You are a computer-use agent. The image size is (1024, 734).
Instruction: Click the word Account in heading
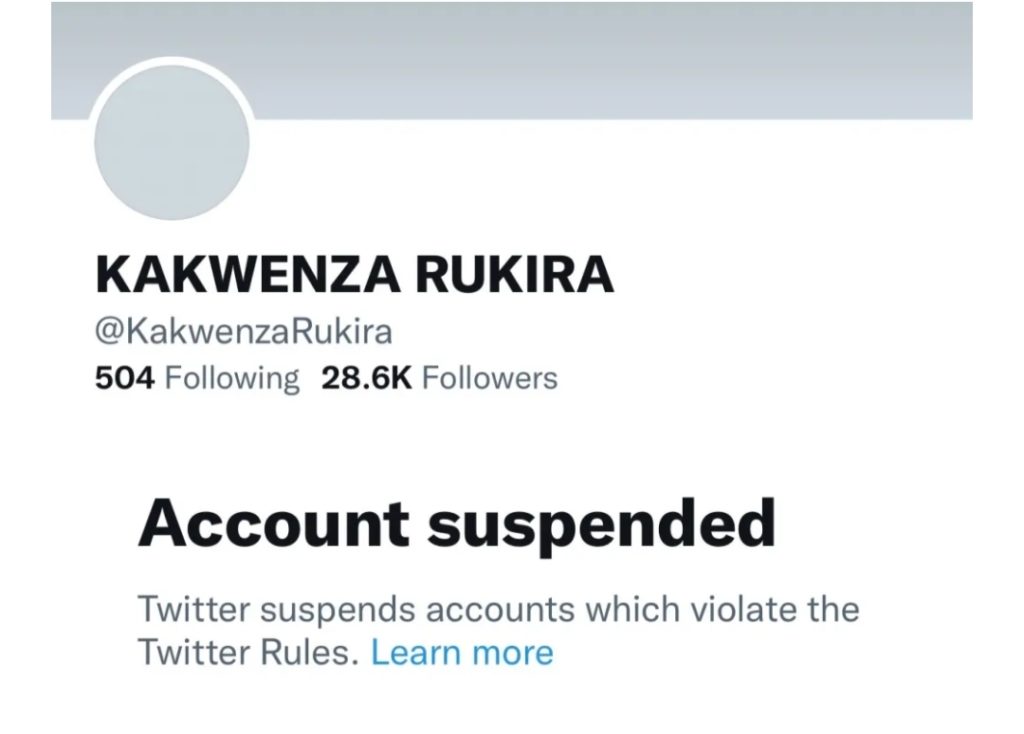click(x=273, y=522)
